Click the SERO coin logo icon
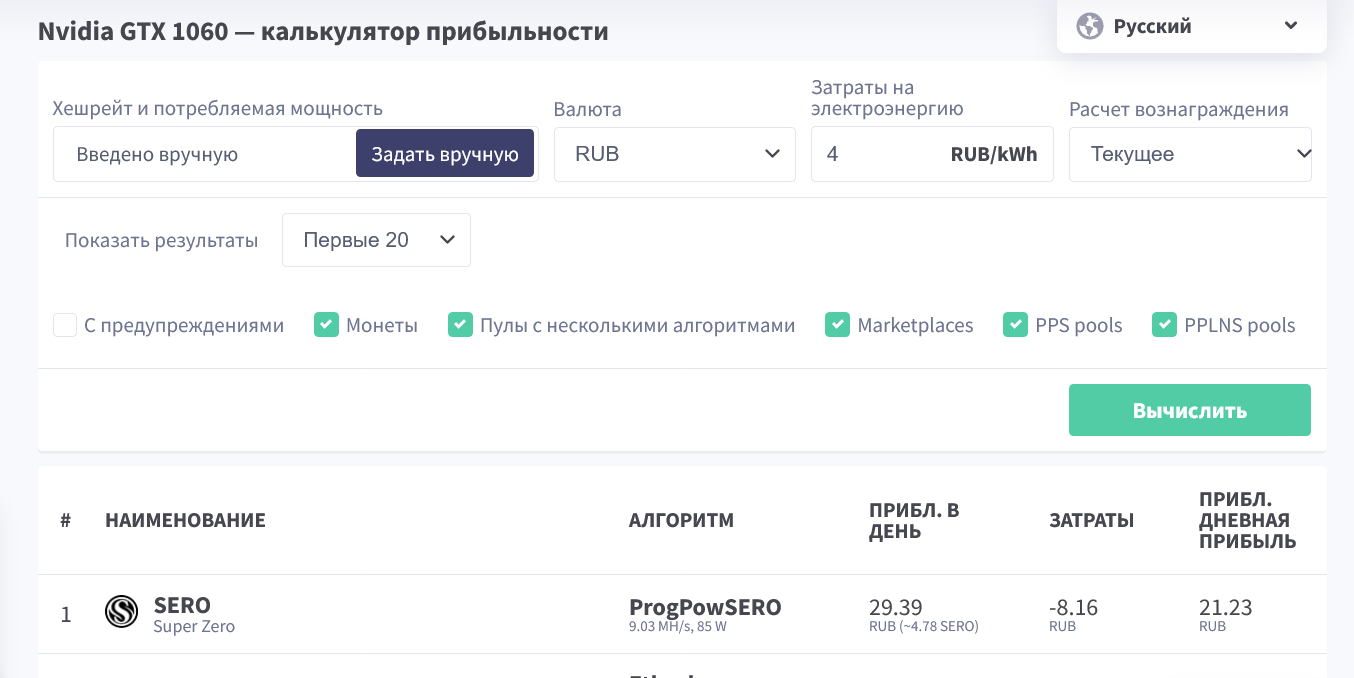The image size is (1354, 678). (x=122, y=612)
